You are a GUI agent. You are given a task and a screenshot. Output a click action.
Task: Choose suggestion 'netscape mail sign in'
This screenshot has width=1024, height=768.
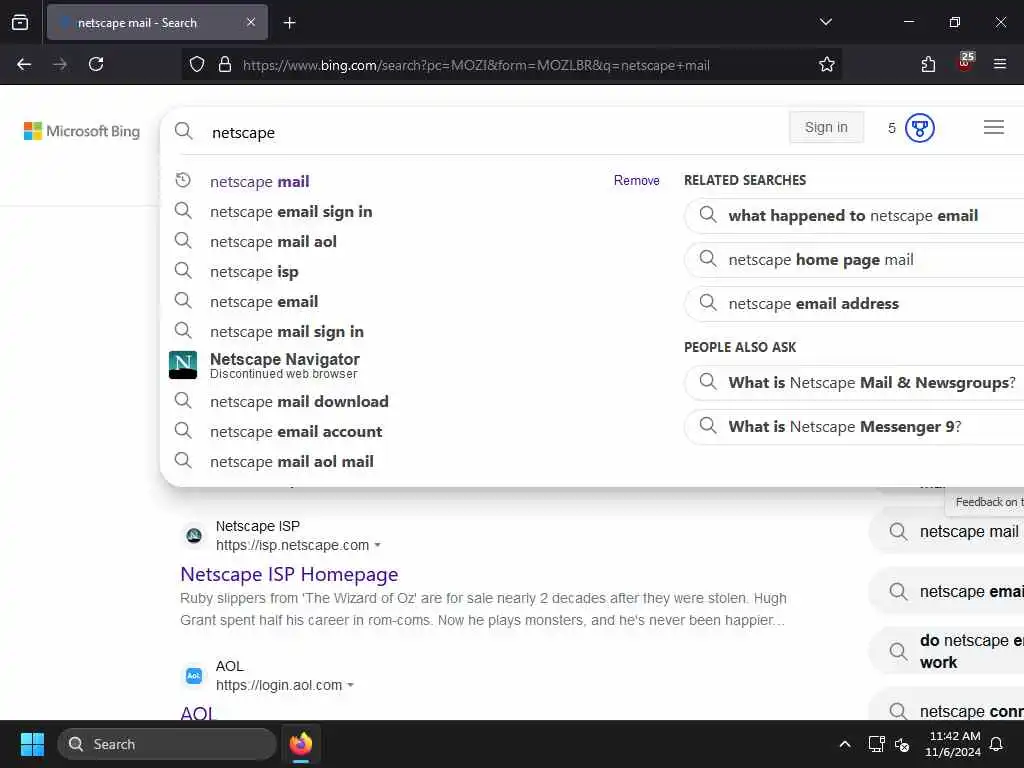point(287,332)
